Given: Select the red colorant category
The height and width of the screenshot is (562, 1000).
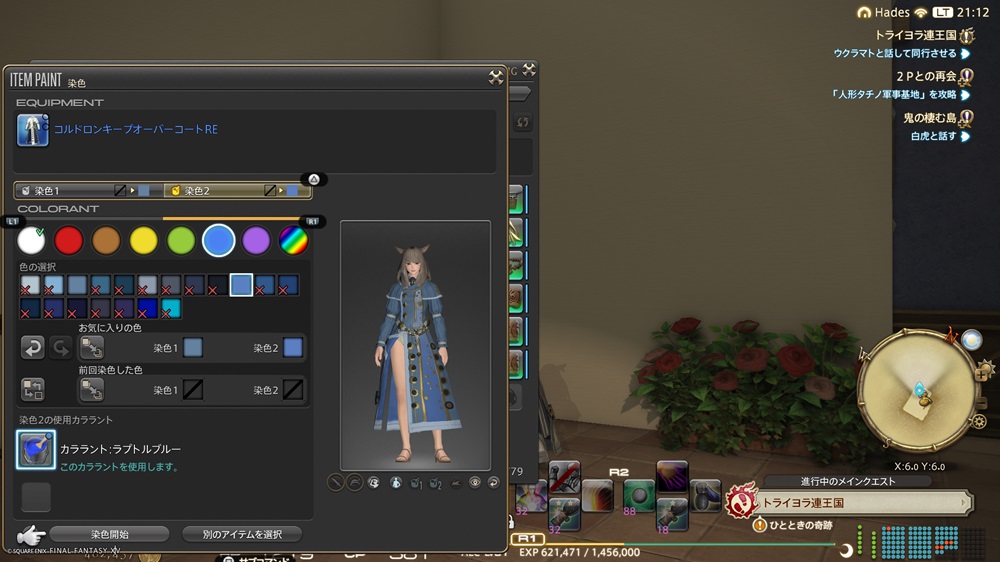Looking at the screenshot, I should [69, 240].
